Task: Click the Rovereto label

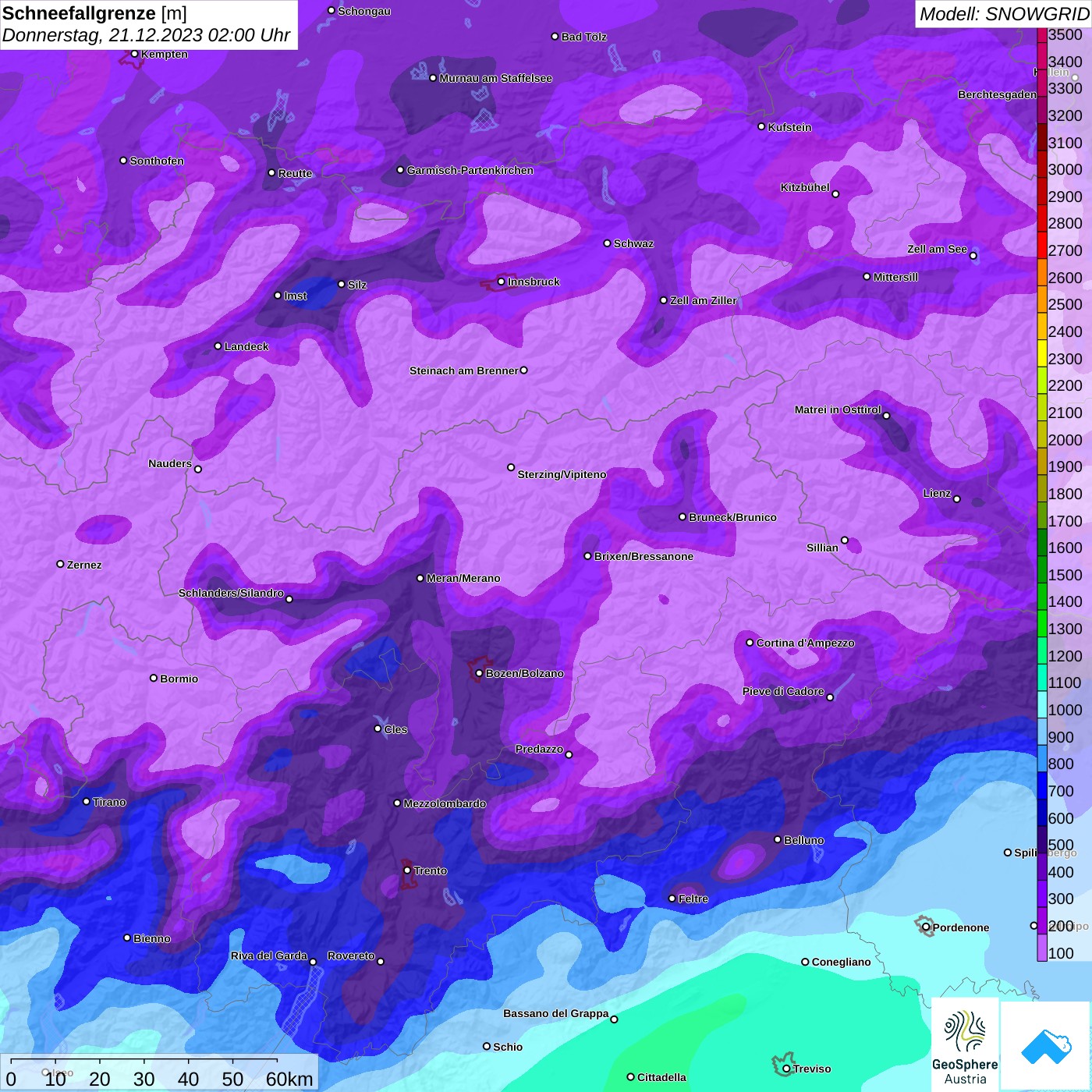Action: pos(351,955)
